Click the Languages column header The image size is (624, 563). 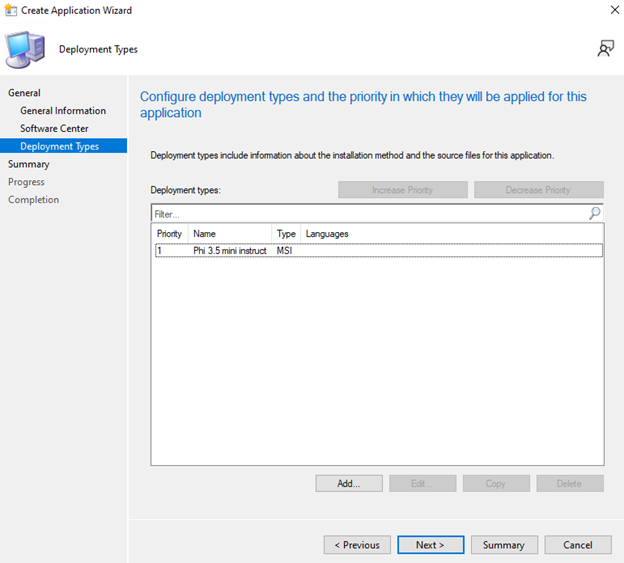click(327, 234)
